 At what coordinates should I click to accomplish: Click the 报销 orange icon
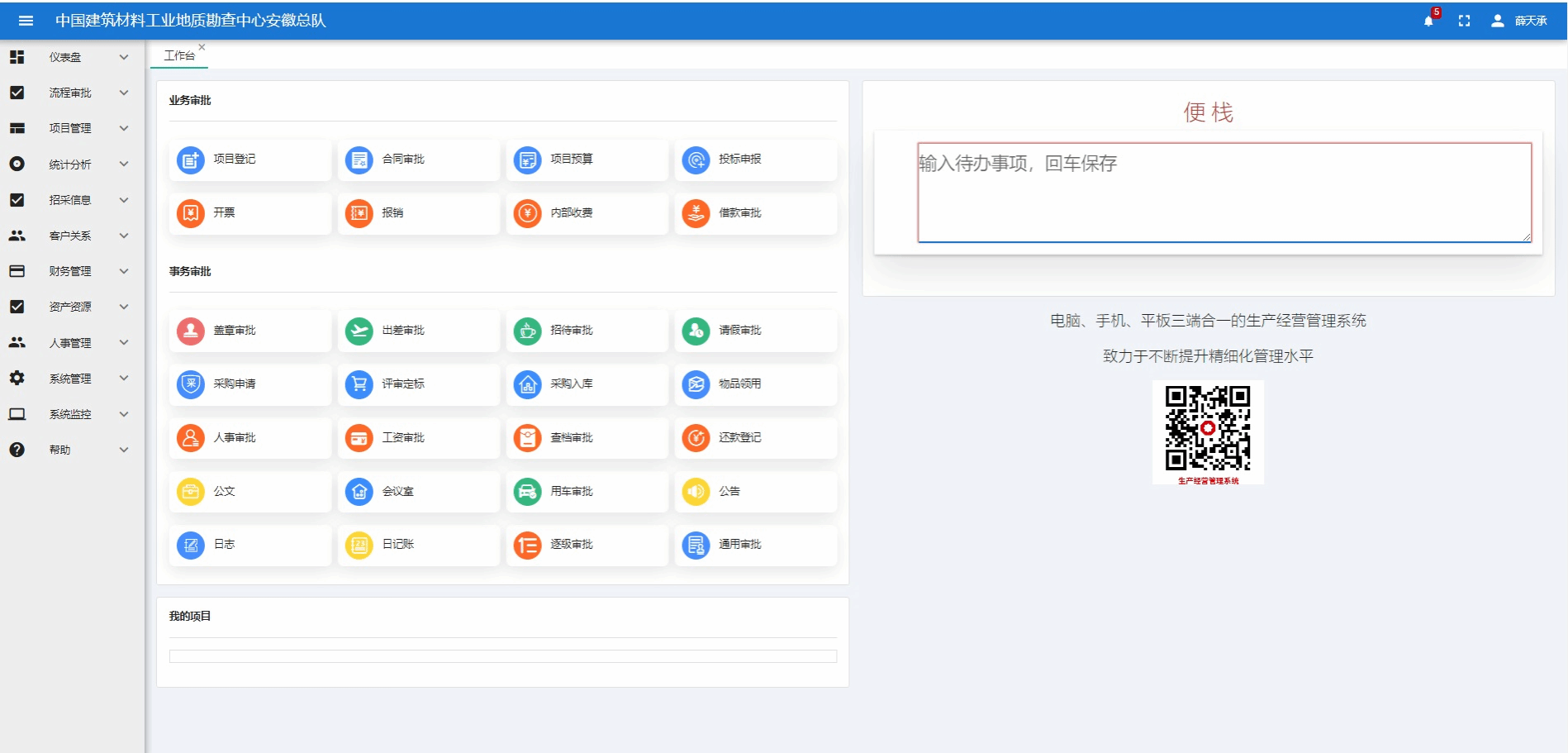coord(359,213)
